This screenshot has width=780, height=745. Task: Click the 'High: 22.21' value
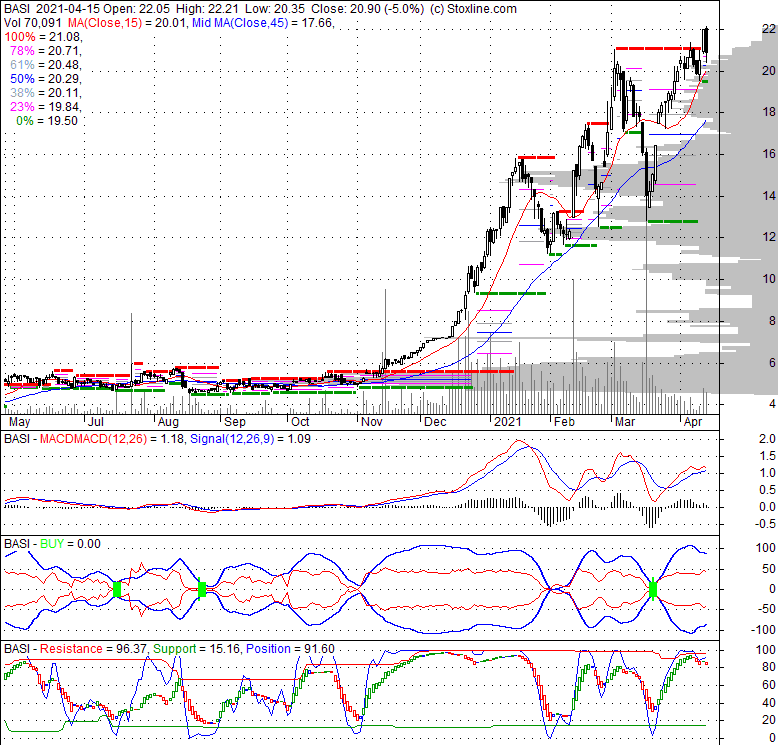[x=207, y=9]
